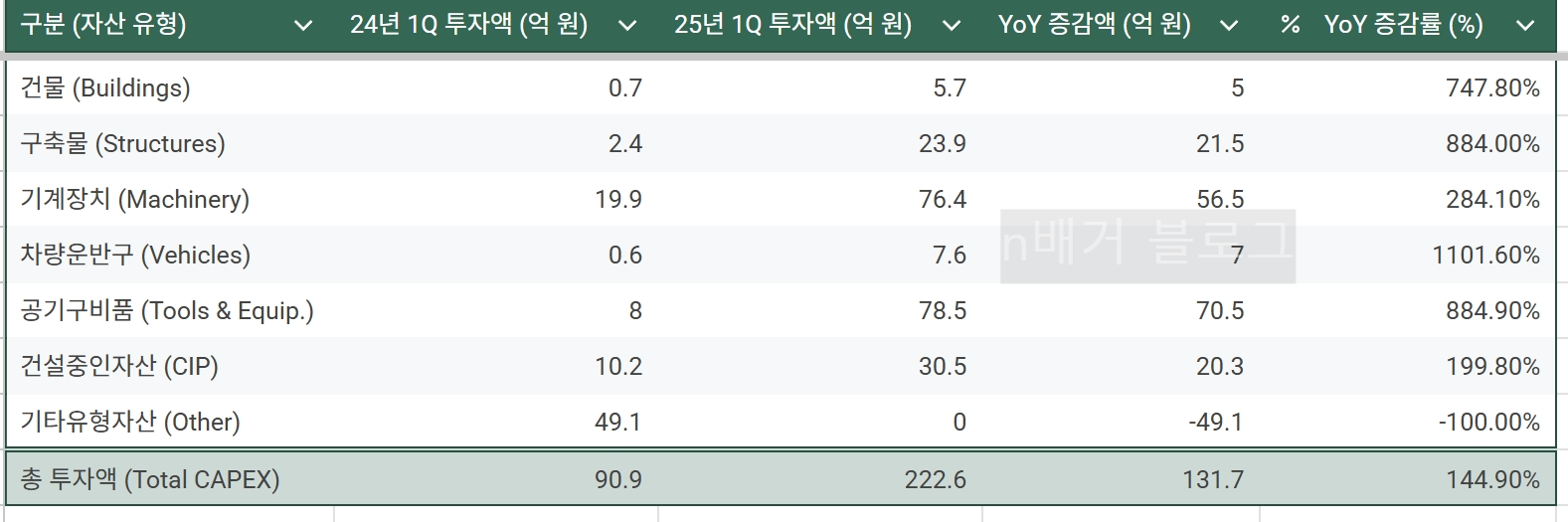Open filter dropdown for 24년 1Q 투자액 column
This screenshot has width=1568, height=522.
click(627, 26)
